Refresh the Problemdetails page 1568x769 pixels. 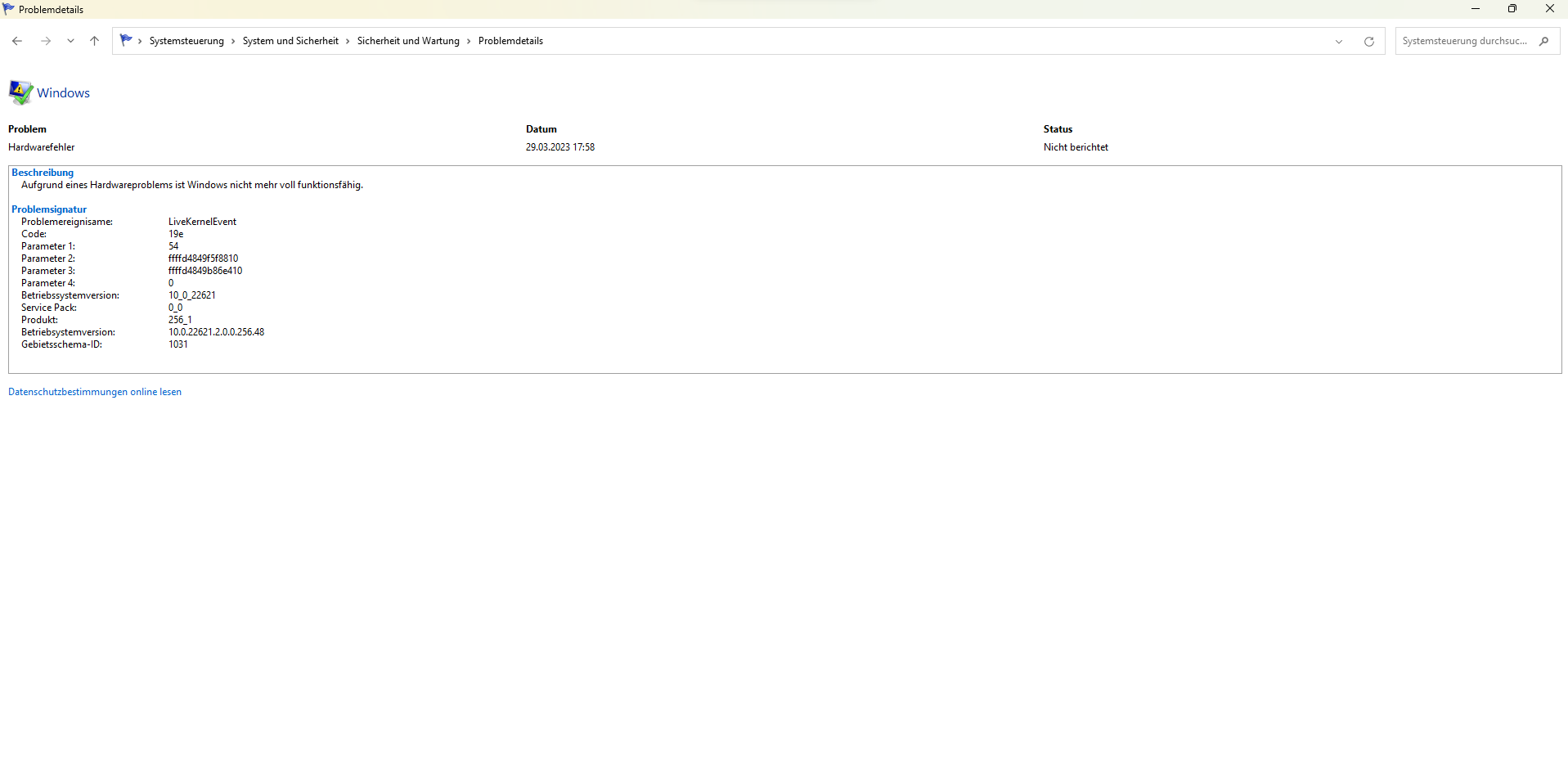tap(1368, 42)
